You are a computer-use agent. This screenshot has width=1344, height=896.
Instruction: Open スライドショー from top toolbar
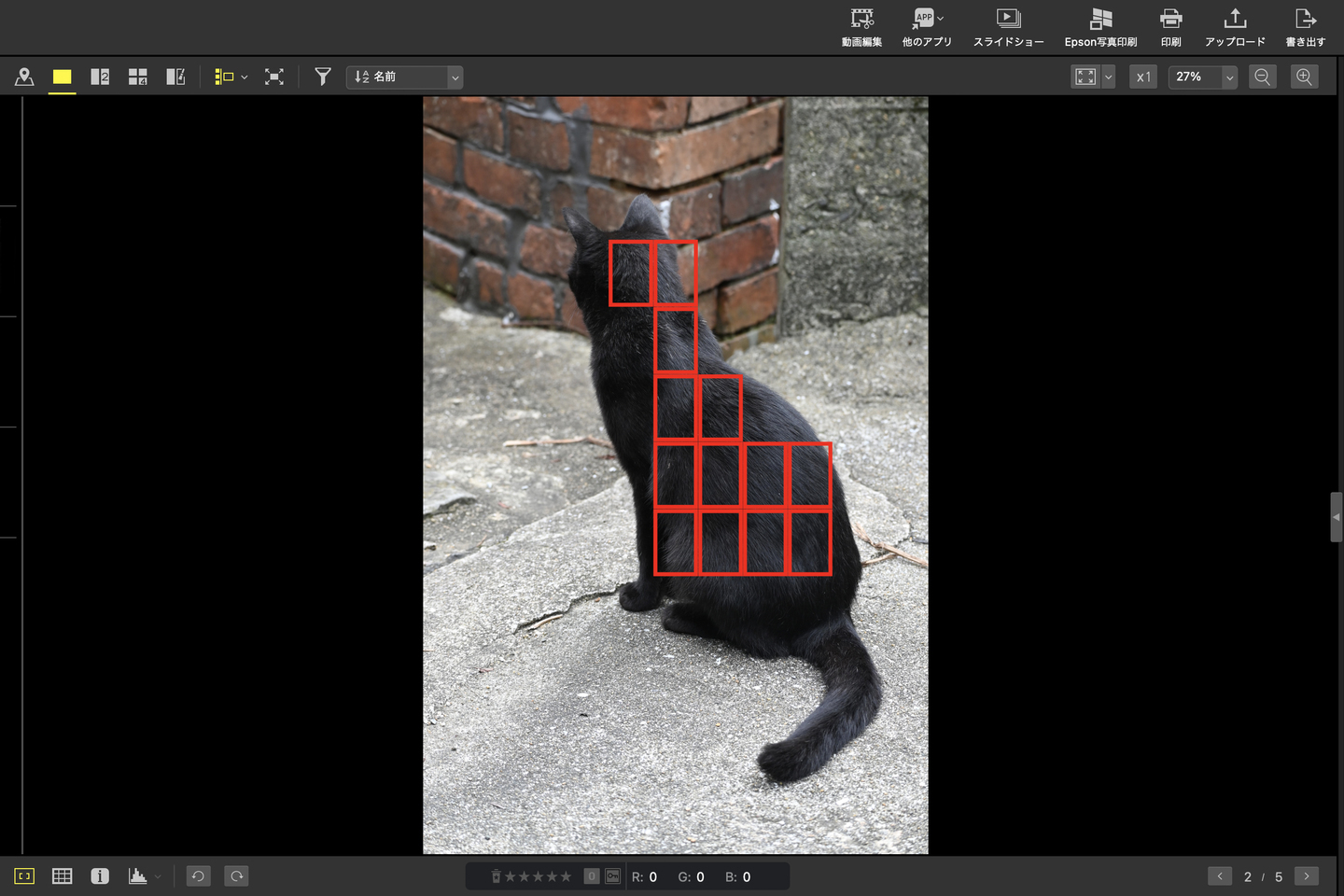tap(1008, 27)
